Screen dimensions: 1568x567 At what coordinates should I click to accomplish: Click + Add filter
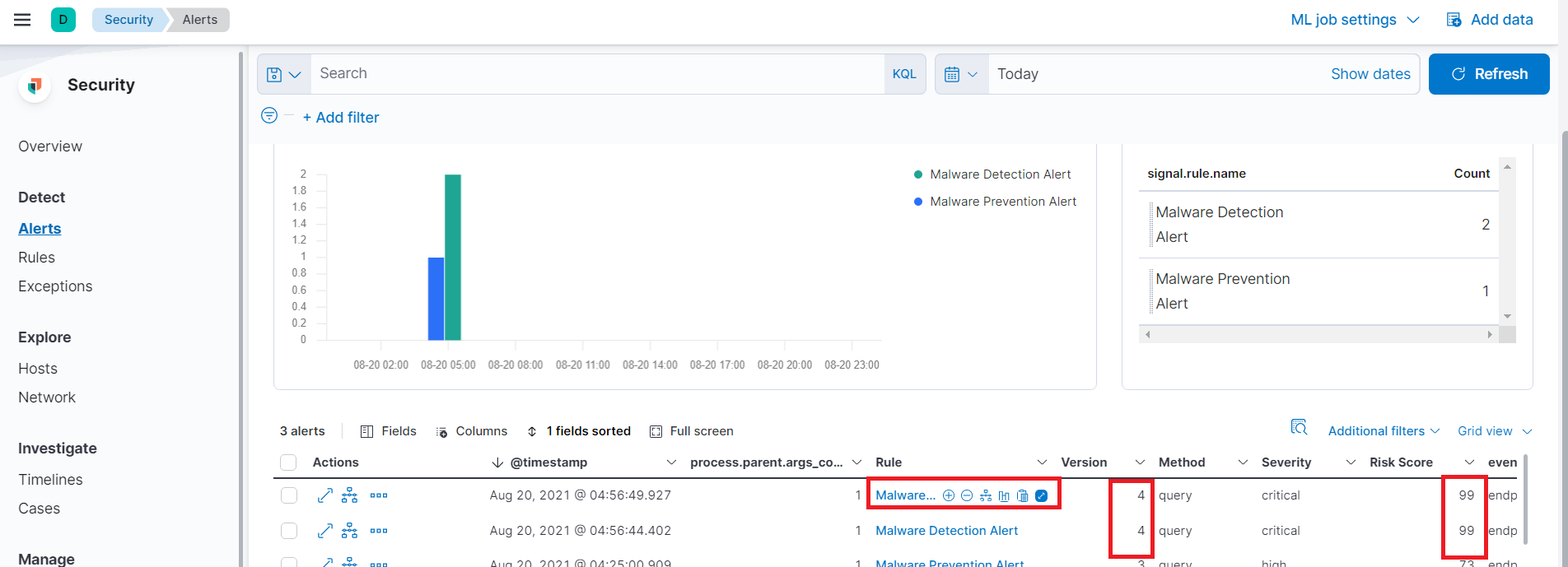tap(341, 118)
